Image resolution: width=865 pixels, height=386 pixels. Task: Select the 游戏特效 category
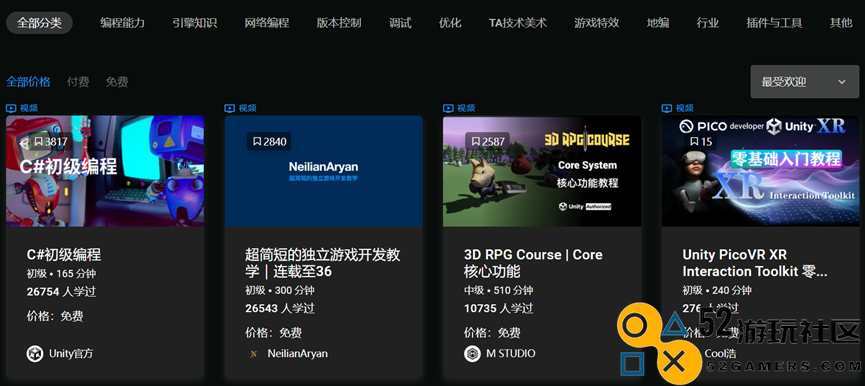[597, 23]
